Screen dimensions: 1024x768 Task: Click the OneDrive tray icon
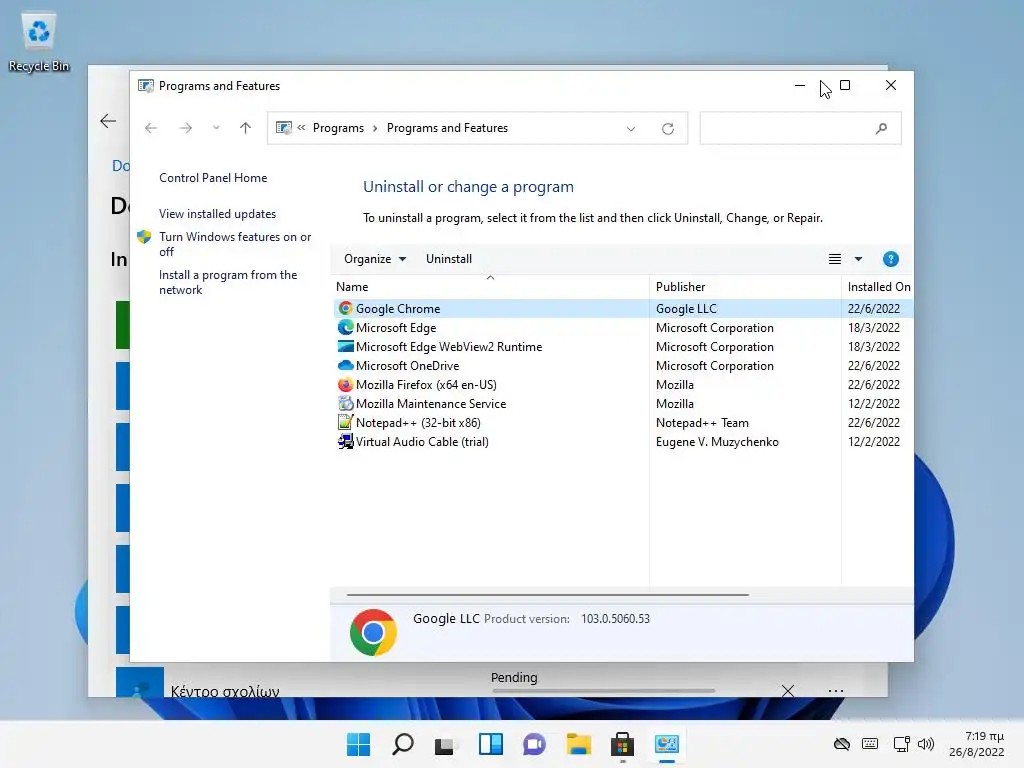click(x=842, y=744)
